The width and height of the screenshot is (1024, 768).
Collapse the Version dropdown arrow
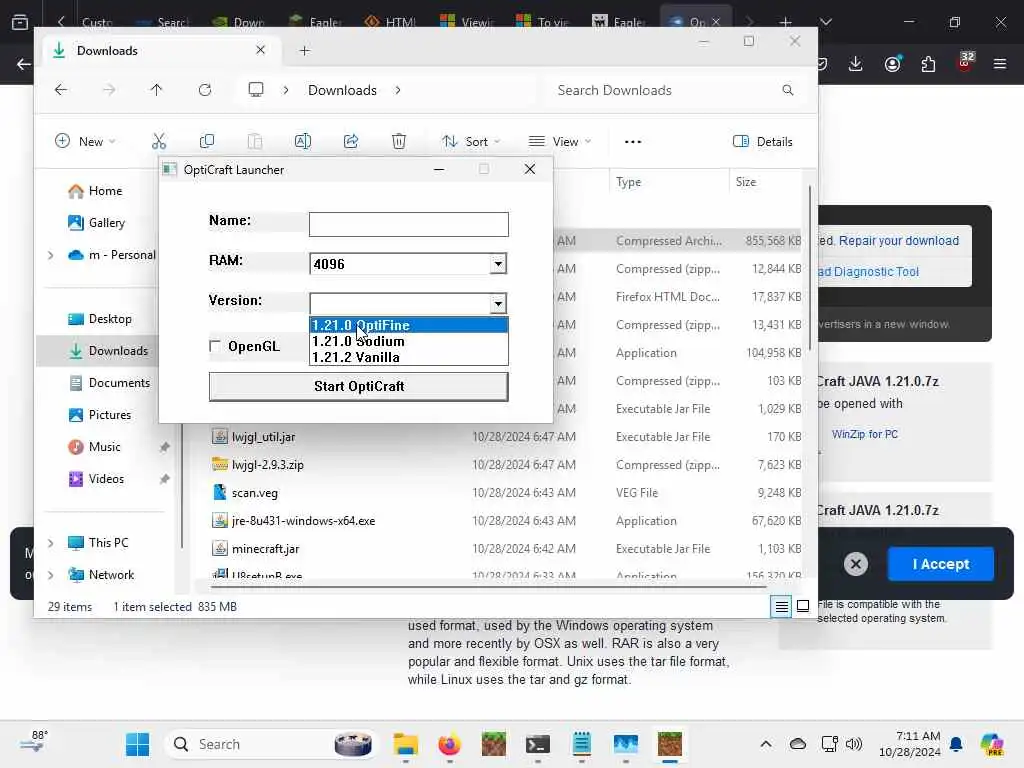498,304
